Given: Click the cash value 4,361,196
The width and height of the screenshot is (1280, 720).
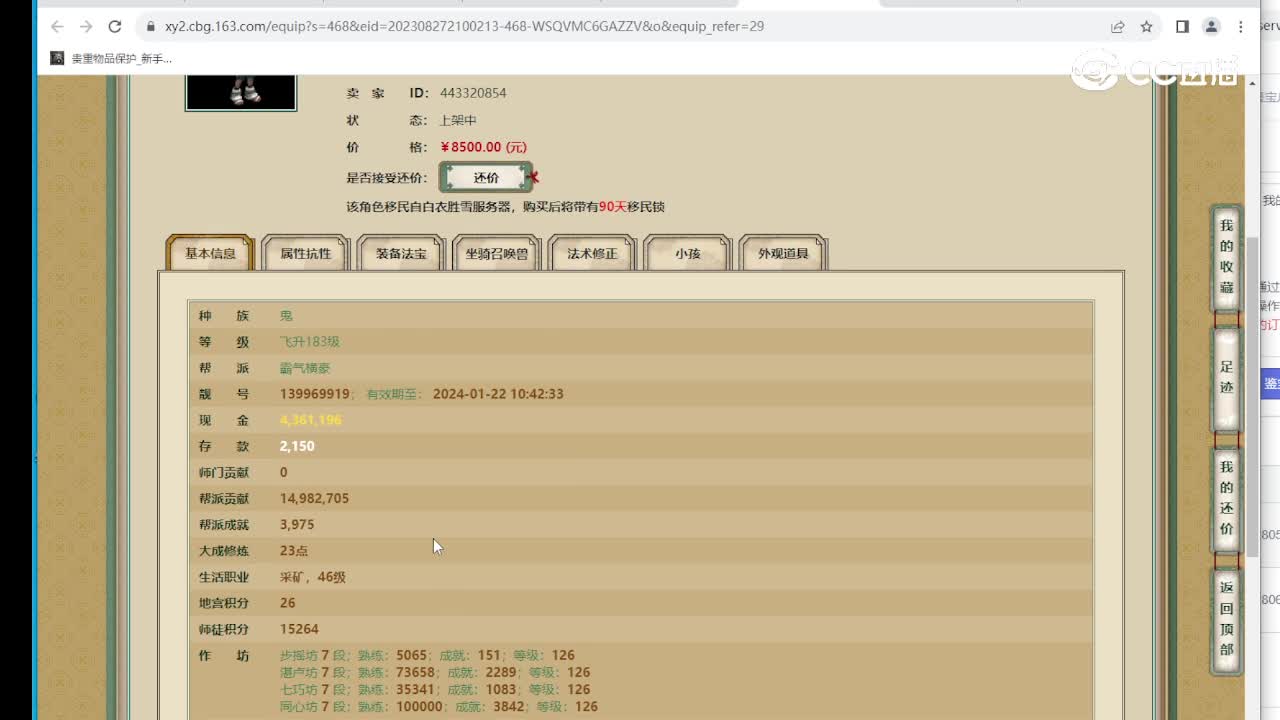Looking at the screenshot, I should click(311, 420).
